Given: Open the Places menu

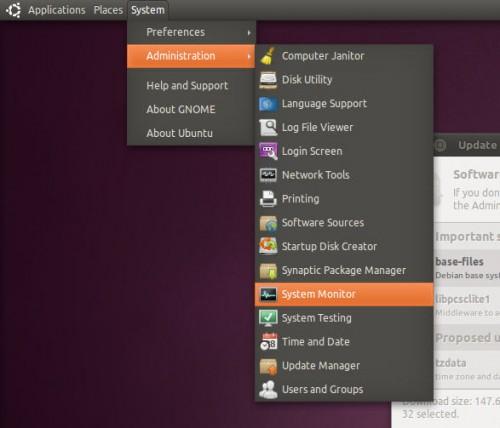Looking at the screenshot, I should click(108, 10).
